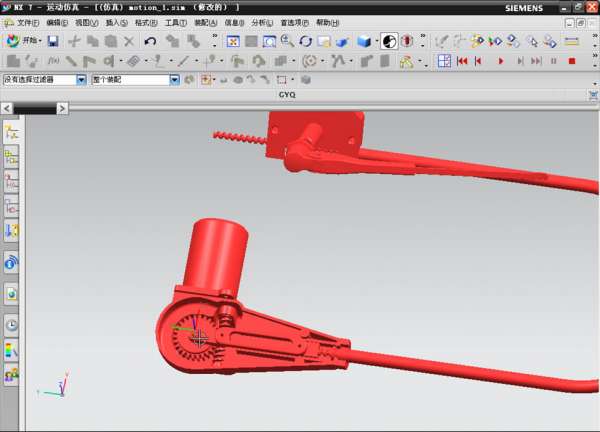Click the animation results grid icon
Screen dimensions: 600x432
click(444, 61)
